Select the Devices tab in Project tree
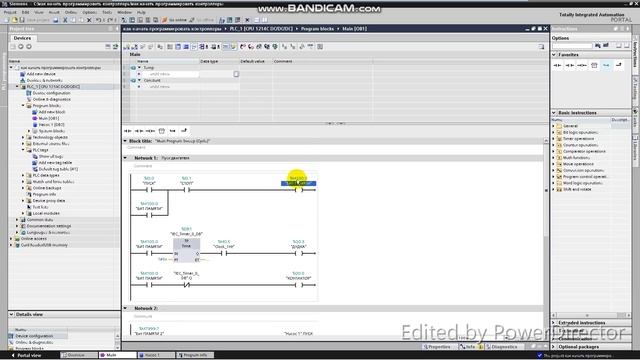This screenshot has width=640, height=360. point(22,38)
